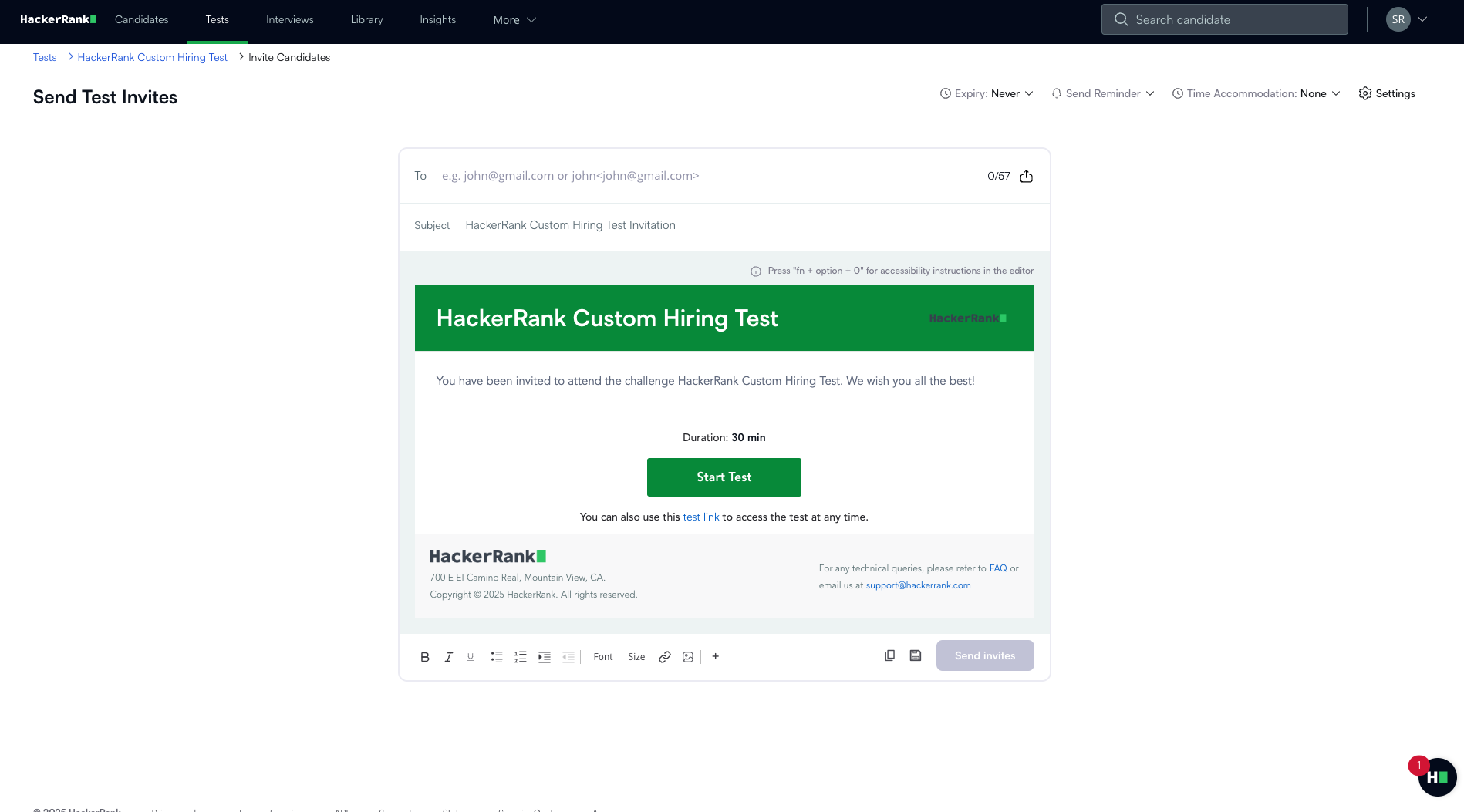Open the Size dropdown
Image resolution: width=1464 pixels, height=812 pixels.
pyautogui.click(x=636, y=657)
